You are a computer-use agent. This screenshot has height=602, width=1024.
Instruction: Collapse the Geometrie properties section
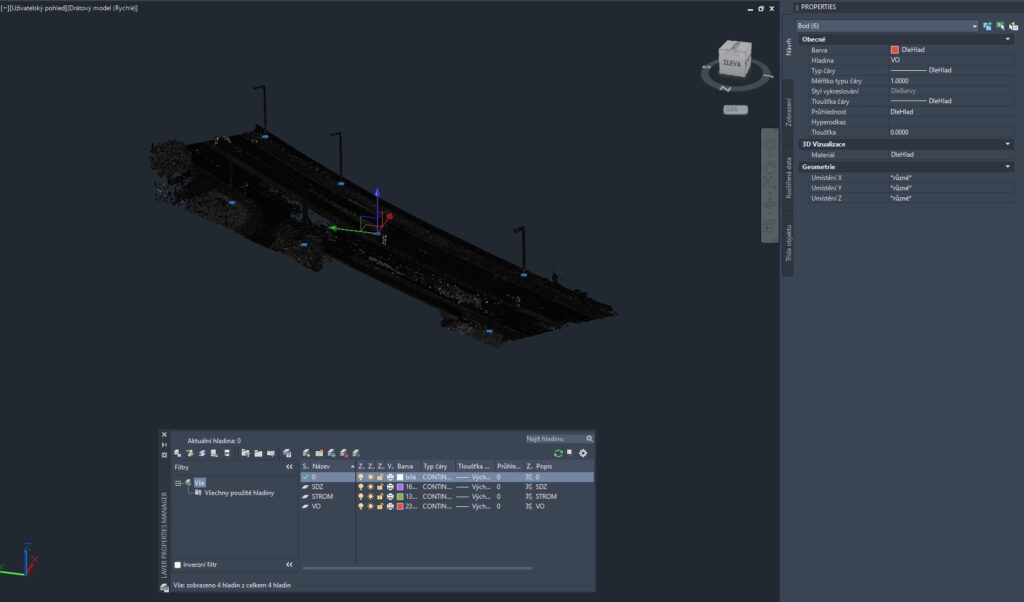tap(1008, 166)
